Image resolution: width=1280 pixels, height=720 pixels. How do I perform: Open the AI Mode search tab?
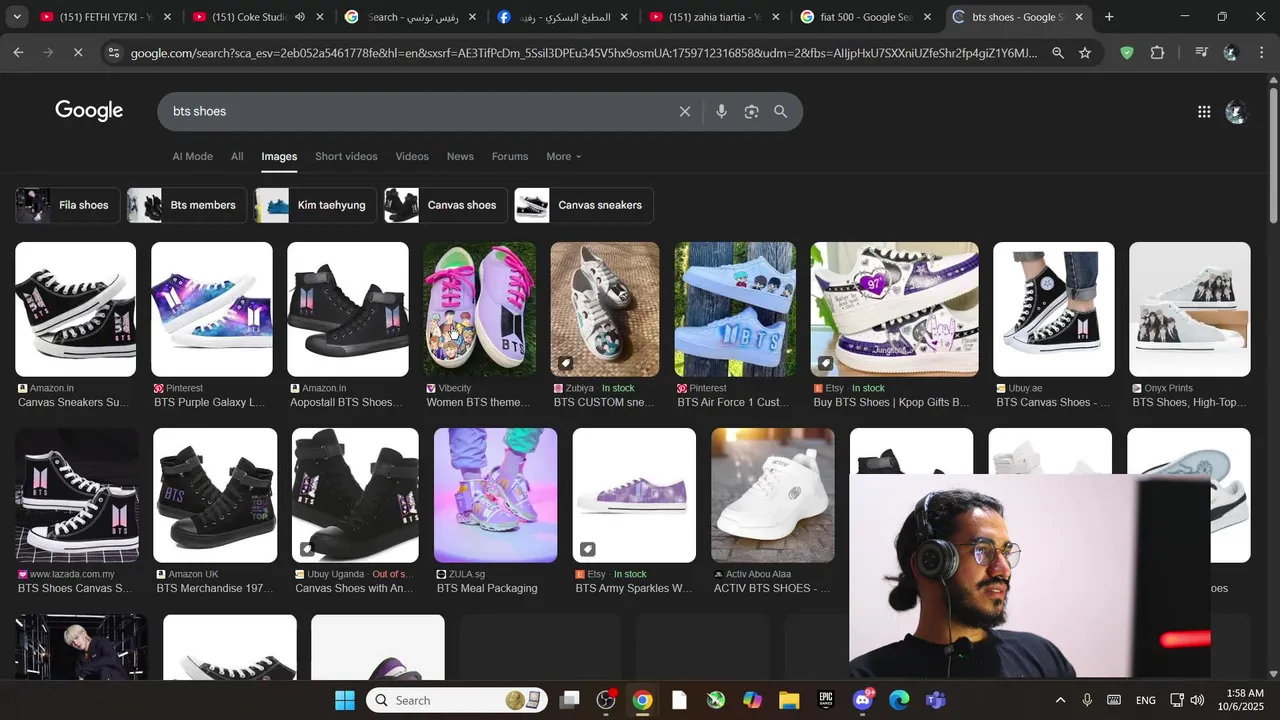coord(193,156)
